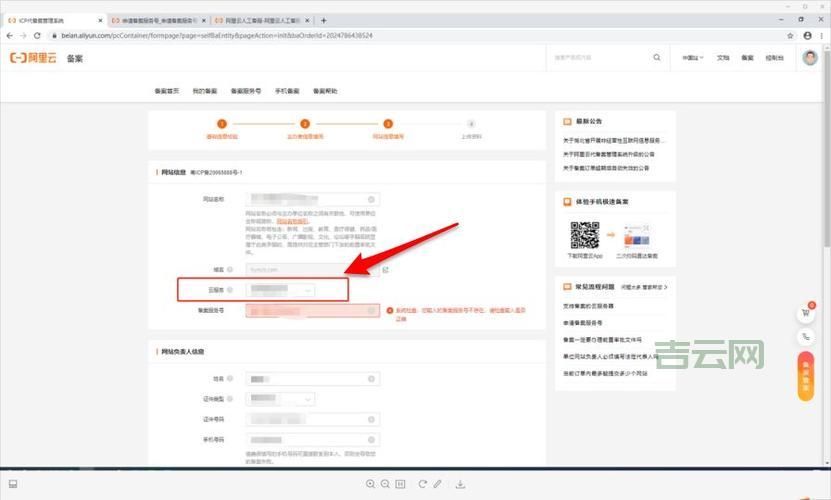The image size is (831, 500).
Task: Click the search magnifier icon in header
Action: [657, 58]
